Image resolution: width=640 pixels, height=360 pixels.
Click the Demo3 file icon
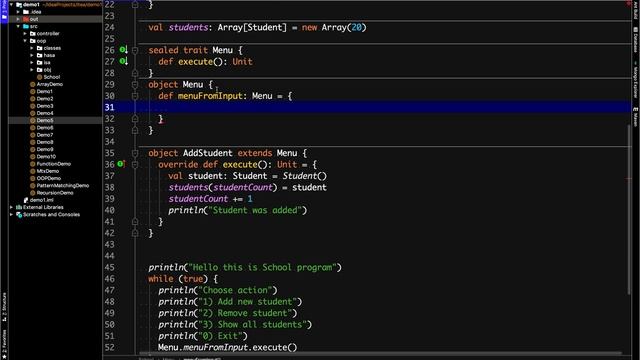click(33, 106)
